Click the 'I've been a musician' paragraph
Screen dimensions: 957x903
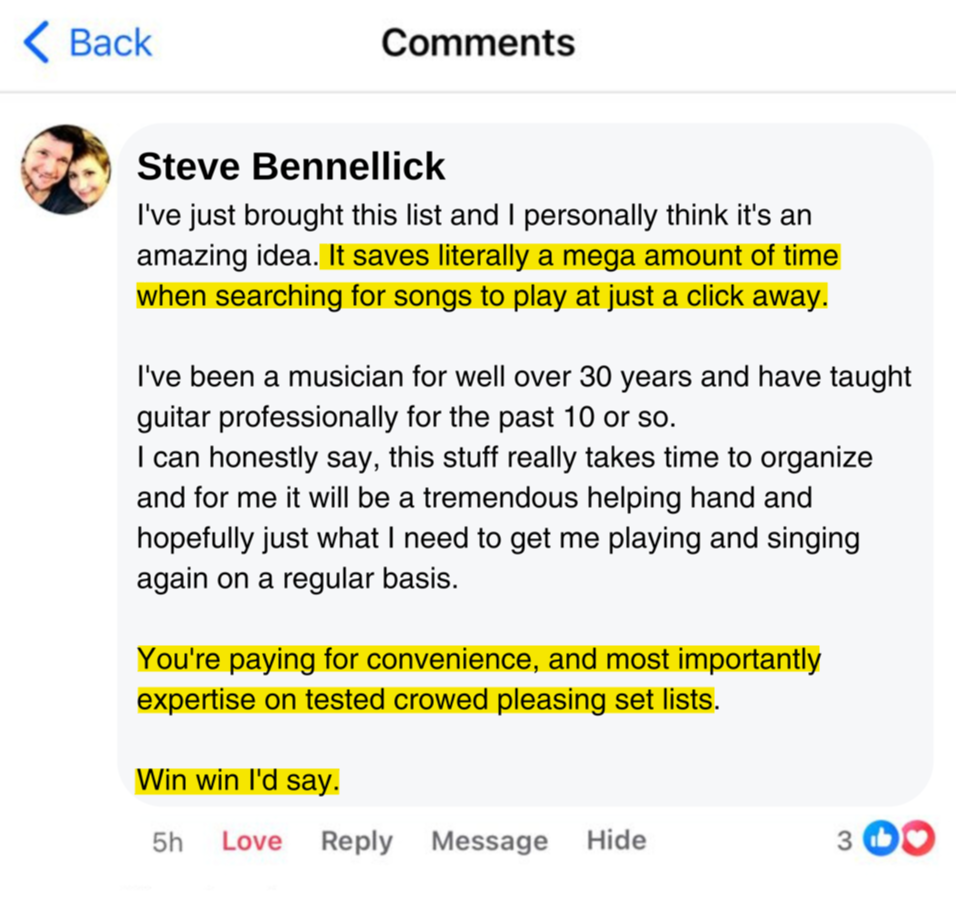click(x=523, y=377)
